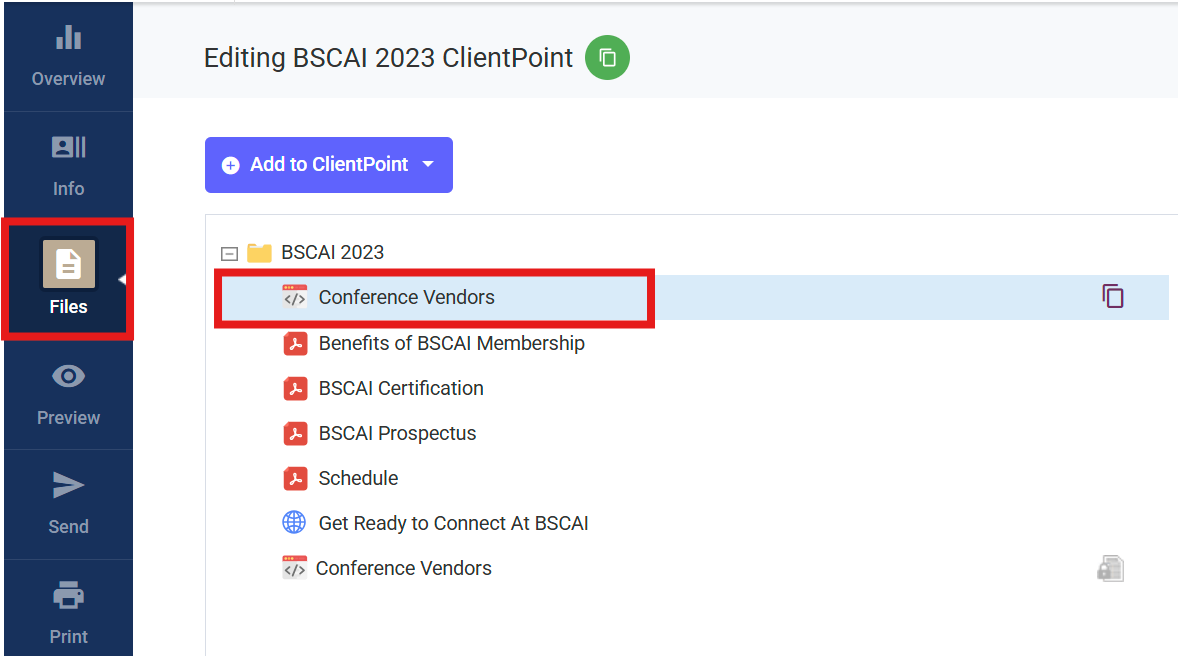Click the BSCAI 2023 folder icon
The width and height of the screenshot is (1178, 656).
[x=259, y=252]
